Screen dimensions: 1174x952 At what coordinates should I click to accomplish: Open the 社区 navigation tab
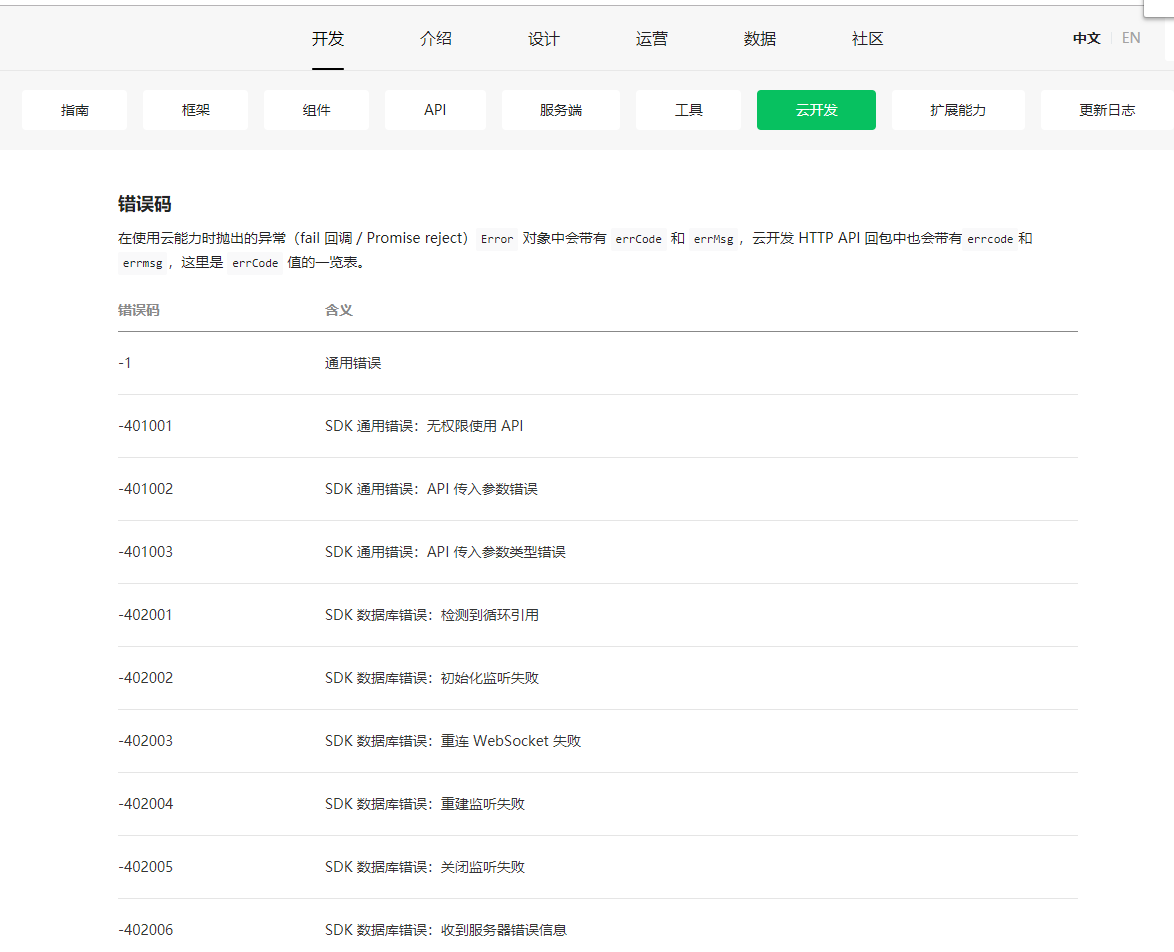[x=867, y=39]
